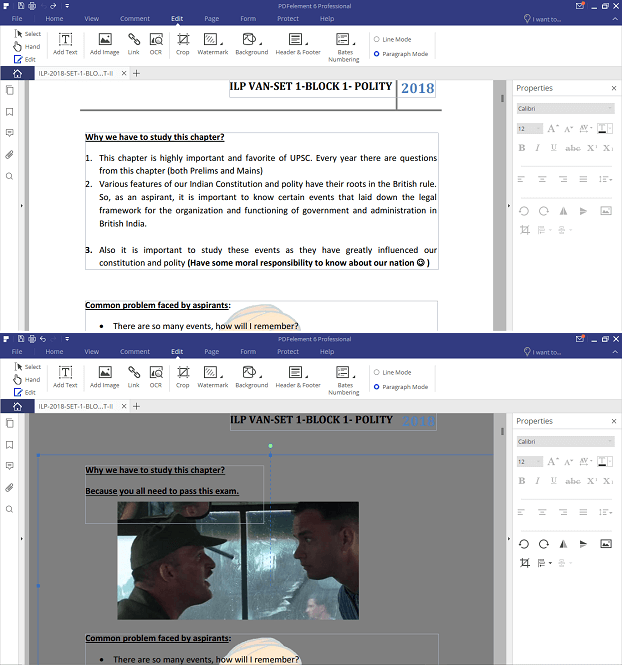The image size is (622, 665).
Task: Toggle superscript in top window Properties
Action: pos(592,148)
